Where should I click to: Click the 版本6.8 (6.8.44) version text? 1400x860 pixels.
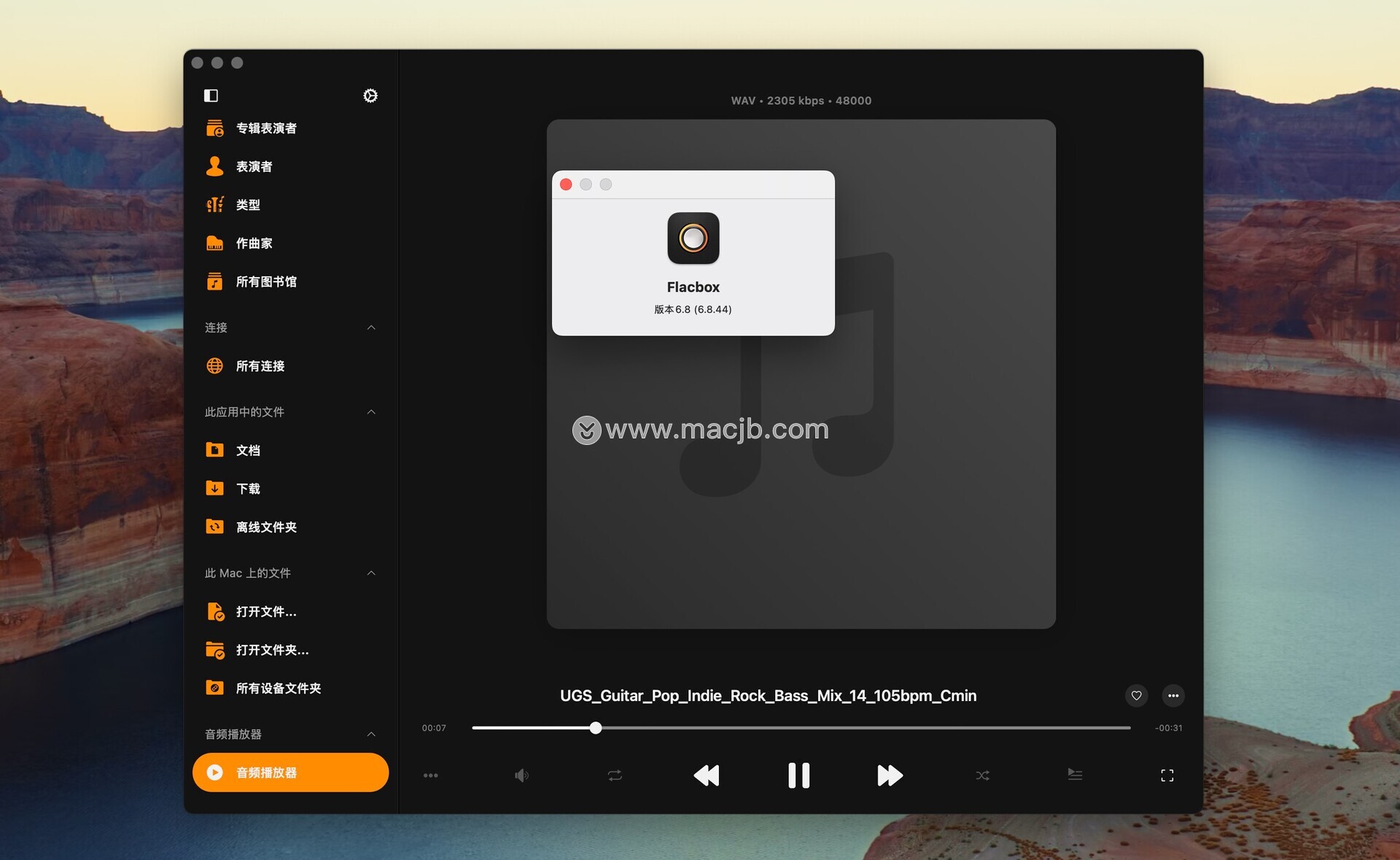coord(693,309)
